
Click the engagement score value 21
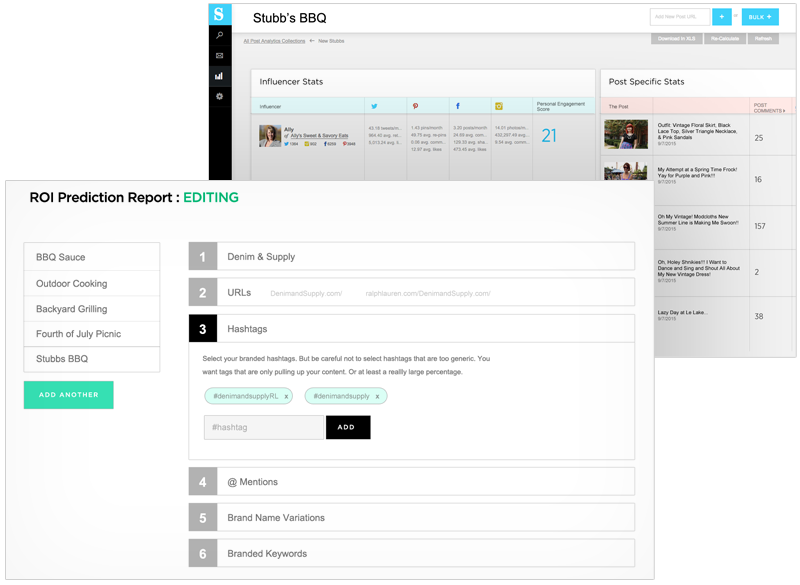click(549, 136)
